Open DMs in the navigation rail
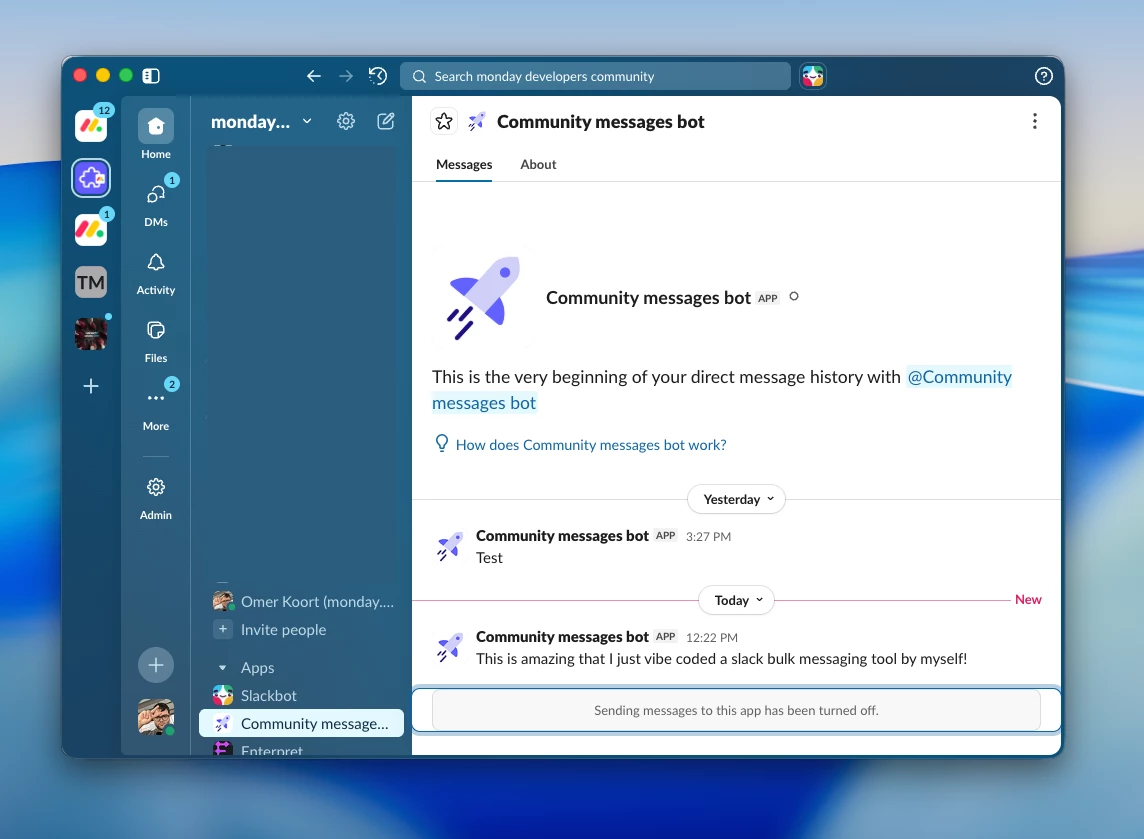The width and height of the screenshot is (1144, 839). click(156, 202)
